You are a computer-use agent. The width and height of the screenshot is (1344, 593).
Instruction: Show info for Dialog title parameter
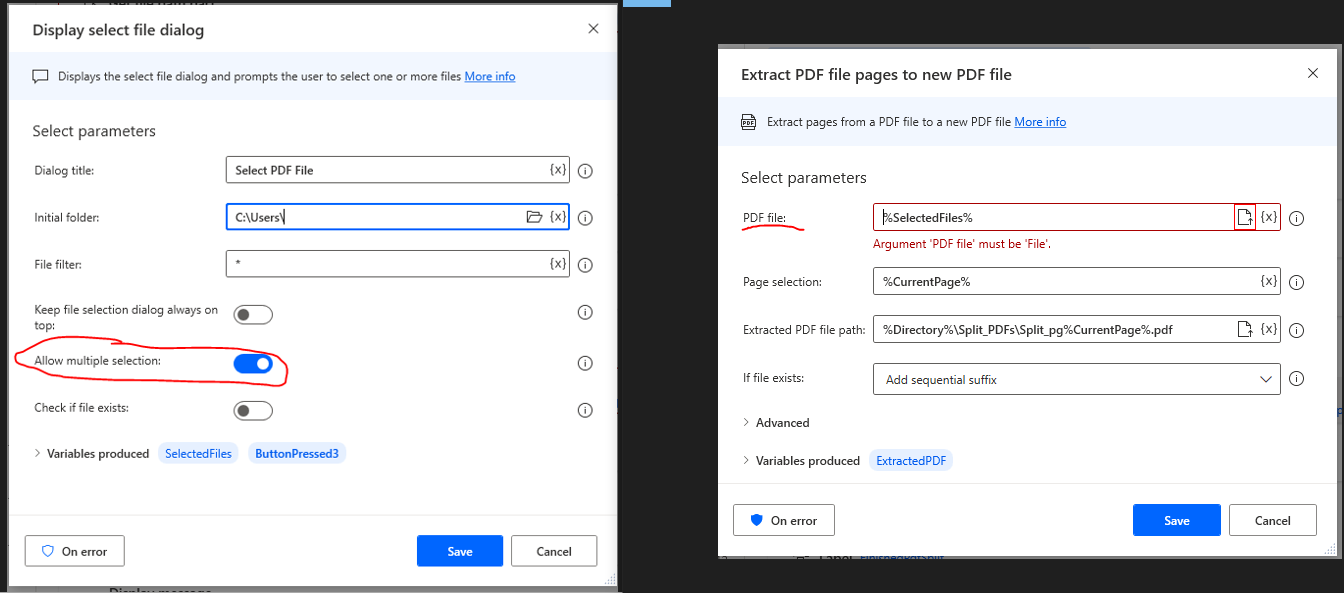tap(586, 171)
